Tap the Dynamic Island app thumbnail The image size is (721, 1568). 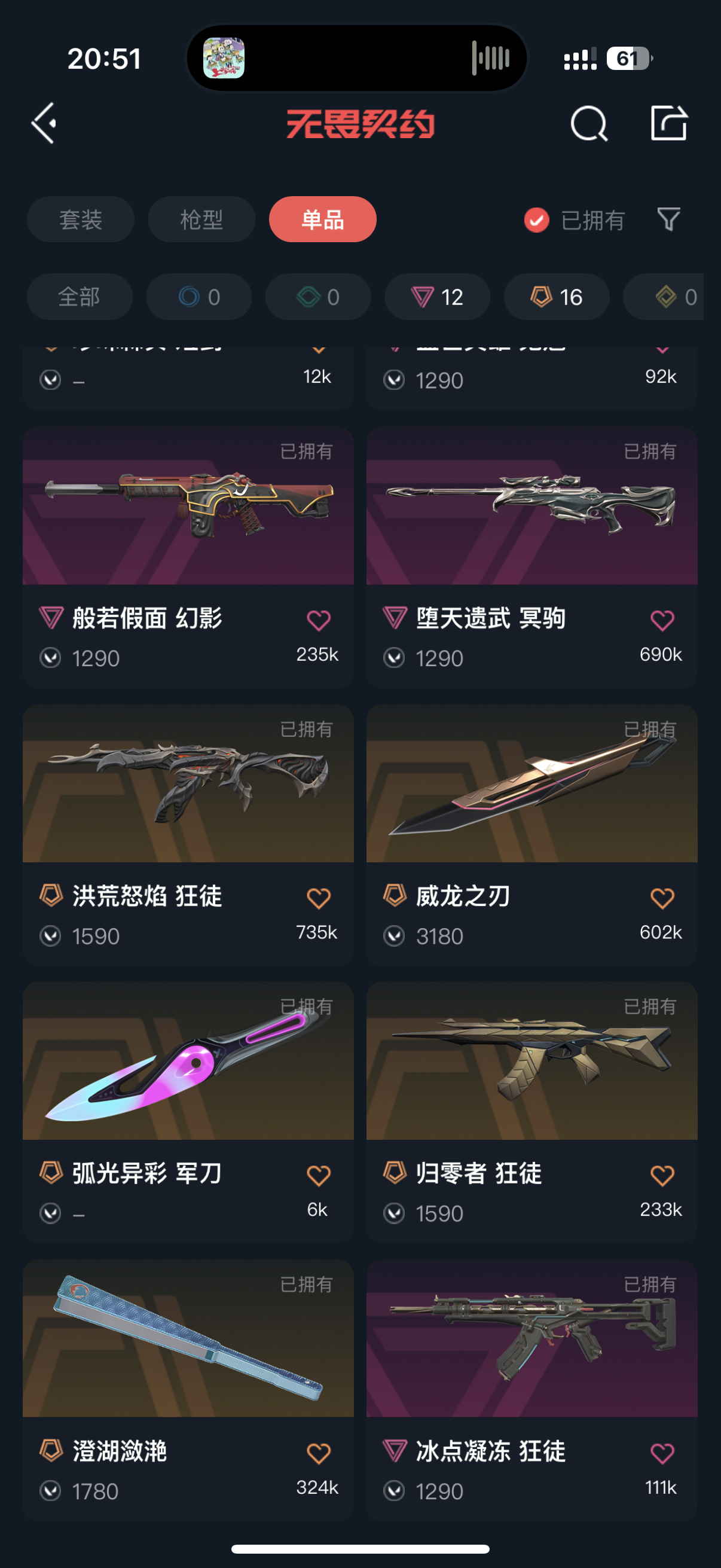point(224,59)
